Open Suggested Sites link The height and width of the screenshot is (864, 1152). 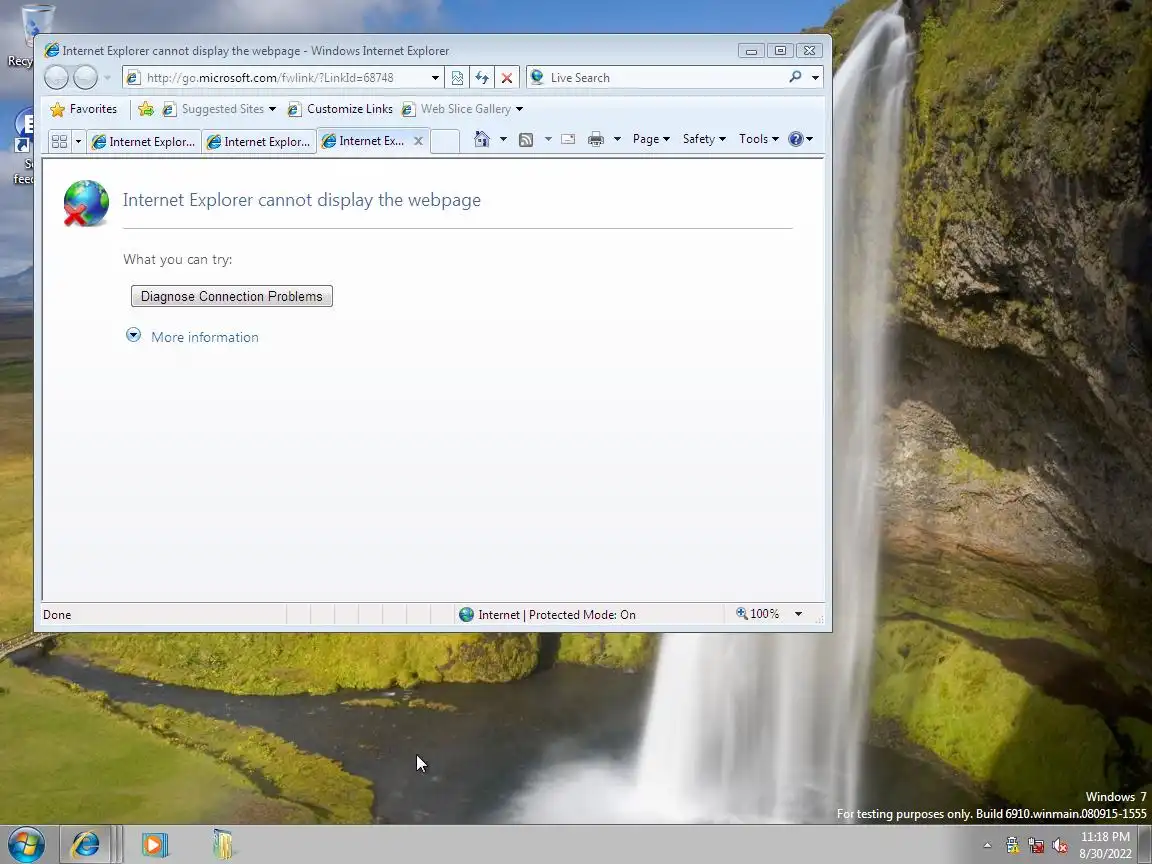point(219,109)
